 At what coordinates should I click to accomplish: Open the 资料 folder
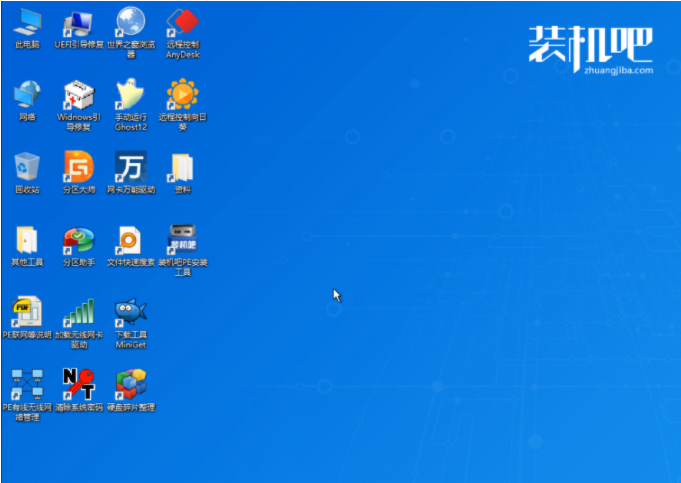tap(183, 167)
